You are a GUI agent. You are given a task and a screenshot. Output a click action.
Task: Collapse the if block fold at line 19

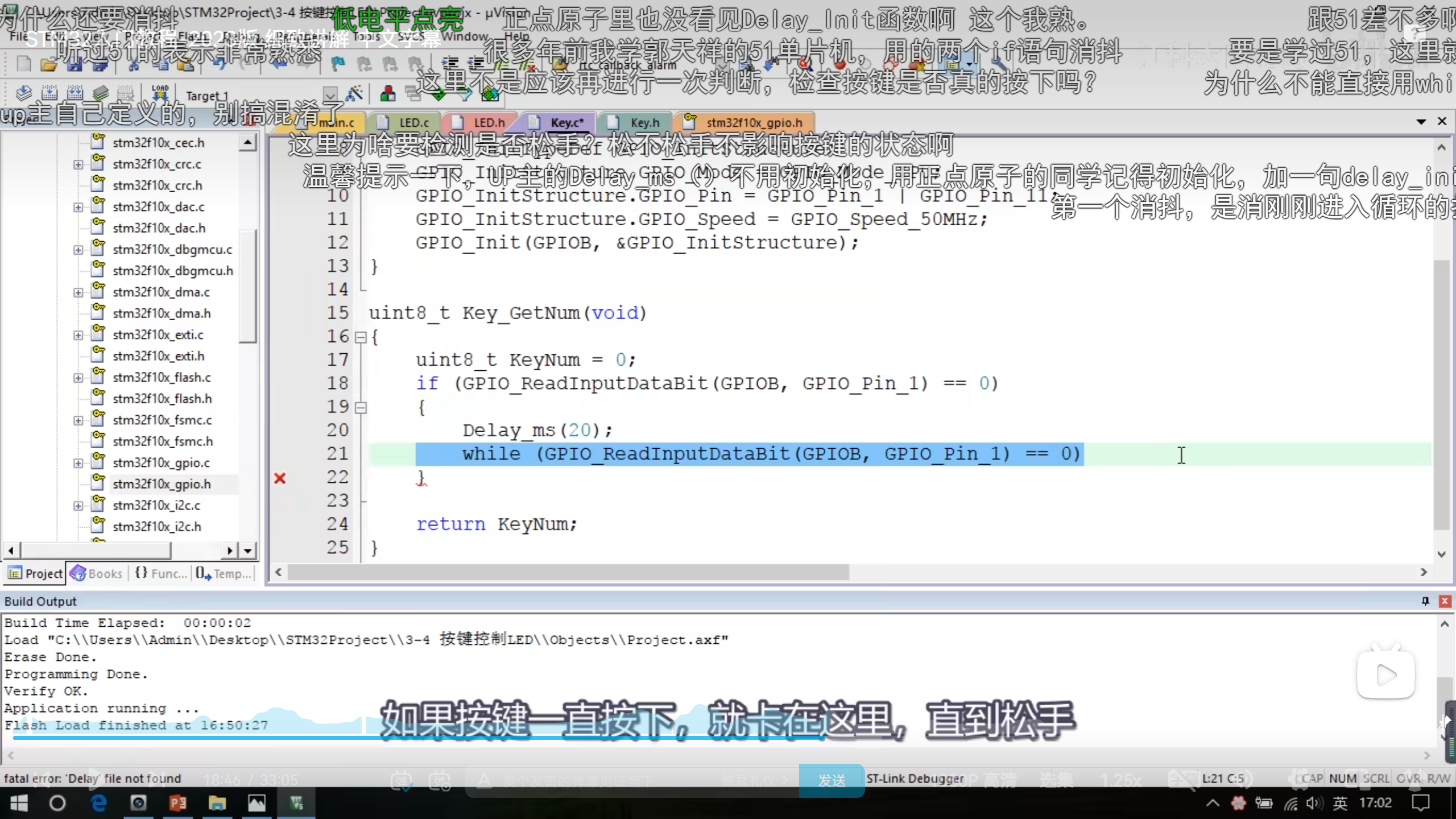click(360, 408)
